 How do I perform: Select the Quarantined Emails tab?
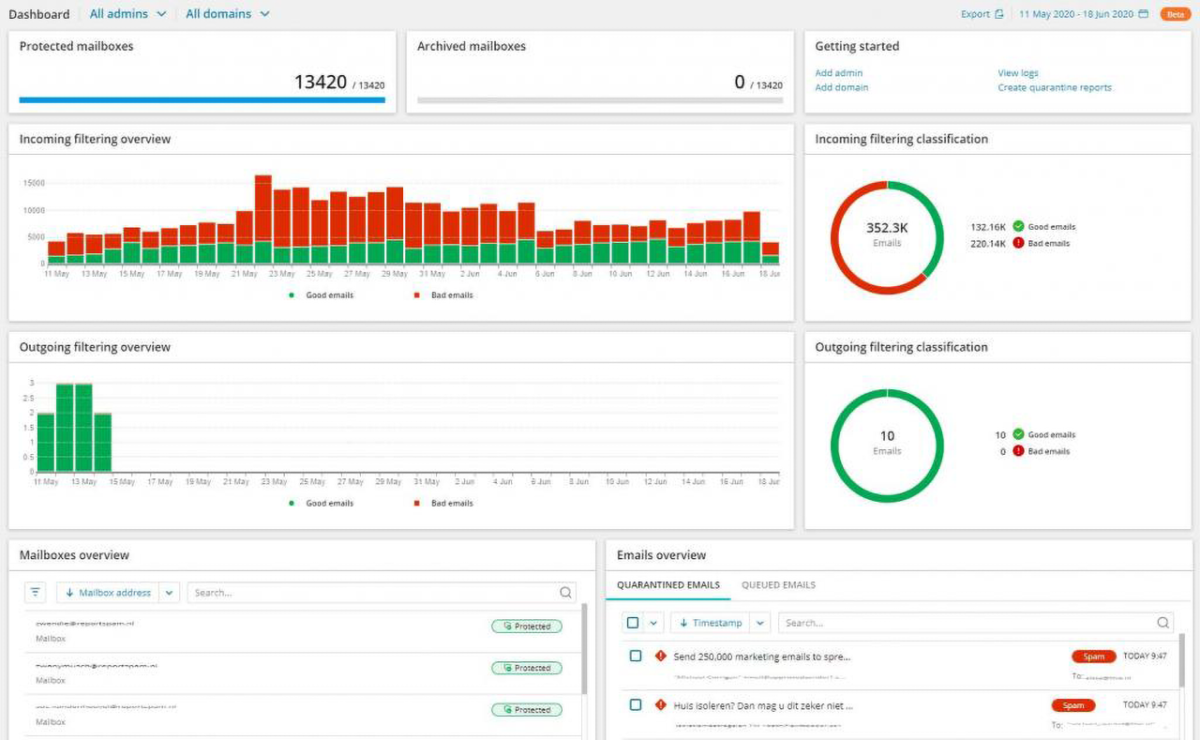[668, 585]
